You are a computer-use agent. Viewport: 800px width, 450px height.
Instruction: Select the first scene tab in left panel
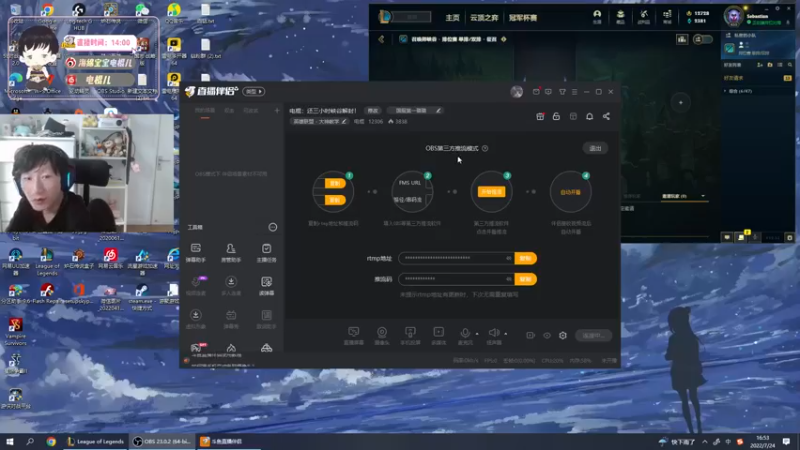coord(205,111)
